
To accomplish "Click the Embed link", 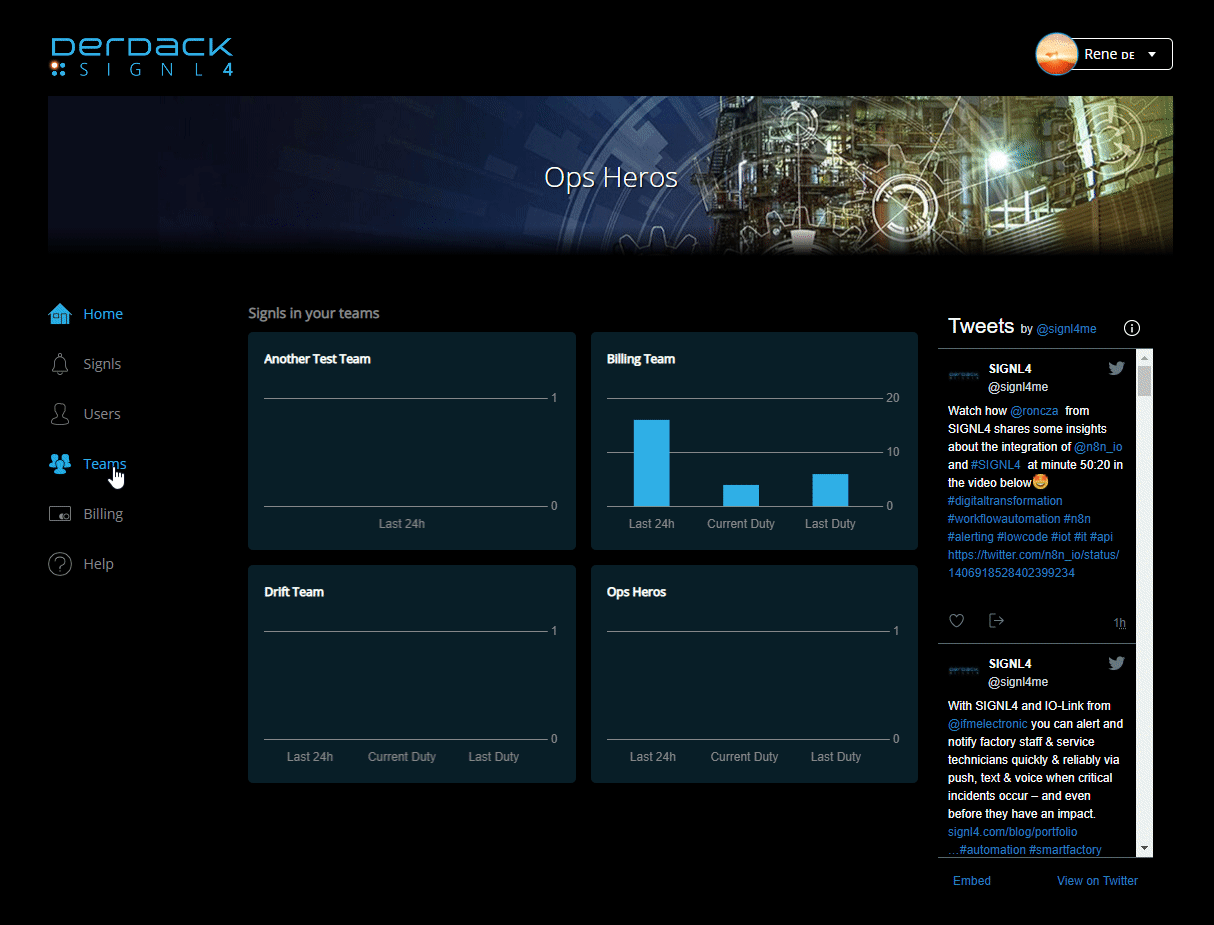I will point(972,881).
